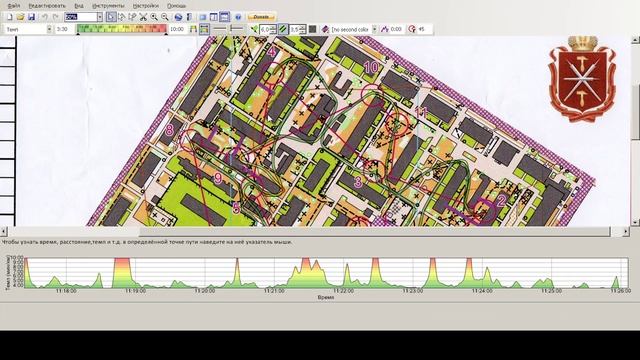Viewport: 640px width, 360px height.
Task: Click the route line width icon
Action: pyautogui.click(x=254, y=29)
